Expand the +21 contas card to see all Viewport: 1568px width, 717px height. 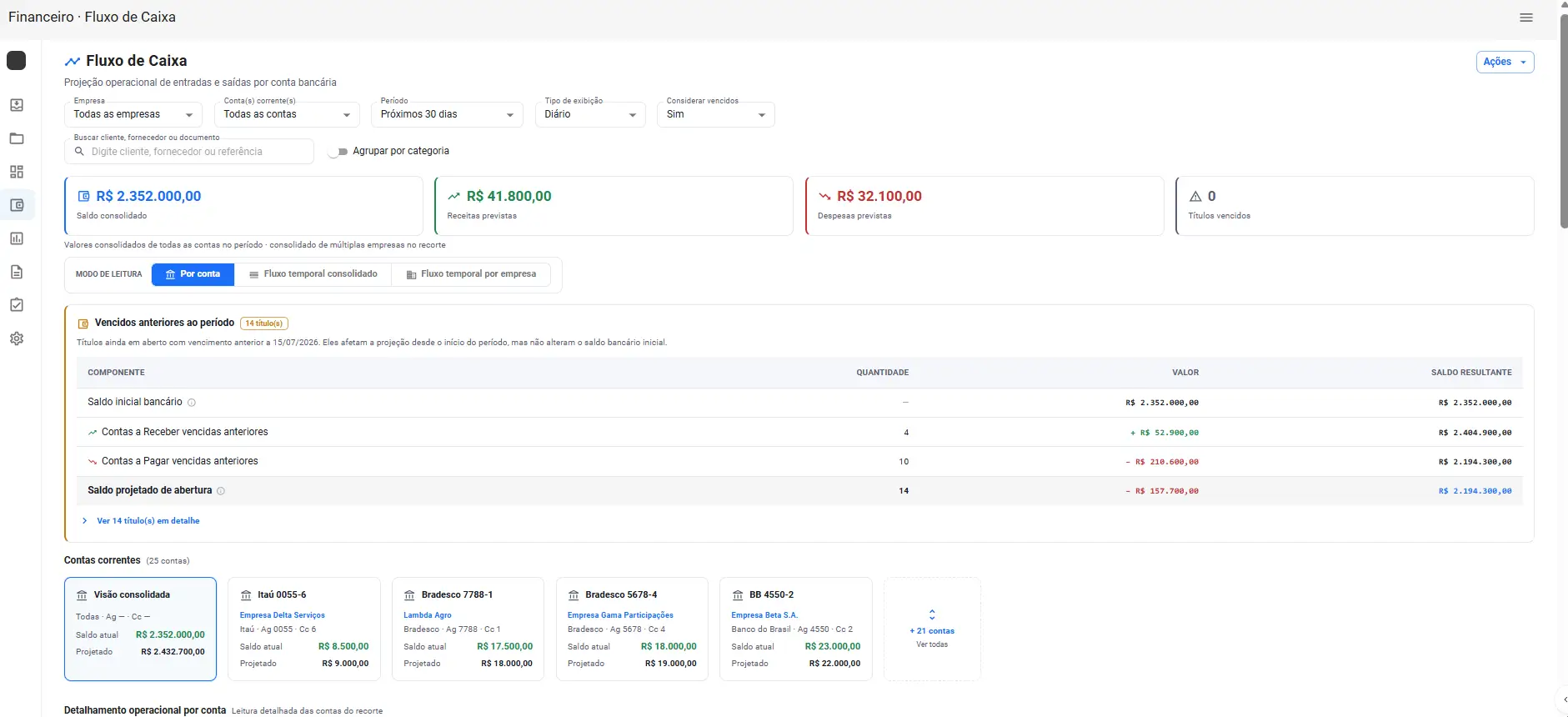tap(932, 629)
